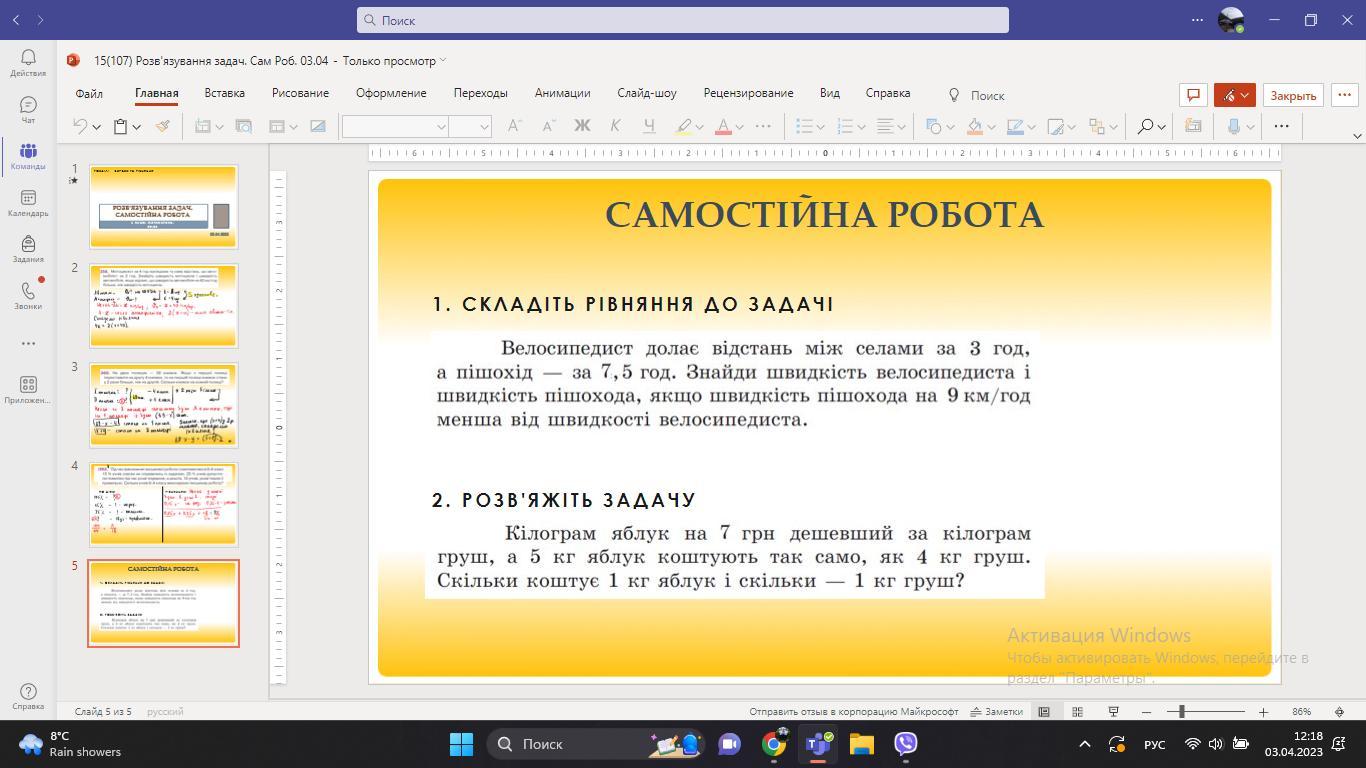Click the clipboard paste icon
Image resolution: width=1366 pixels, height=768 pixels.
tap(120, 126)
